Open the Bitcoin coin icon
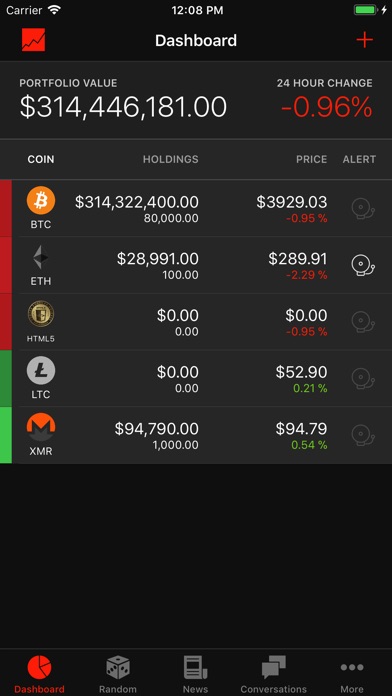Image resolution: width=392 pixels, height=696 pixels. pyautogui.click(x=41, y=200)
